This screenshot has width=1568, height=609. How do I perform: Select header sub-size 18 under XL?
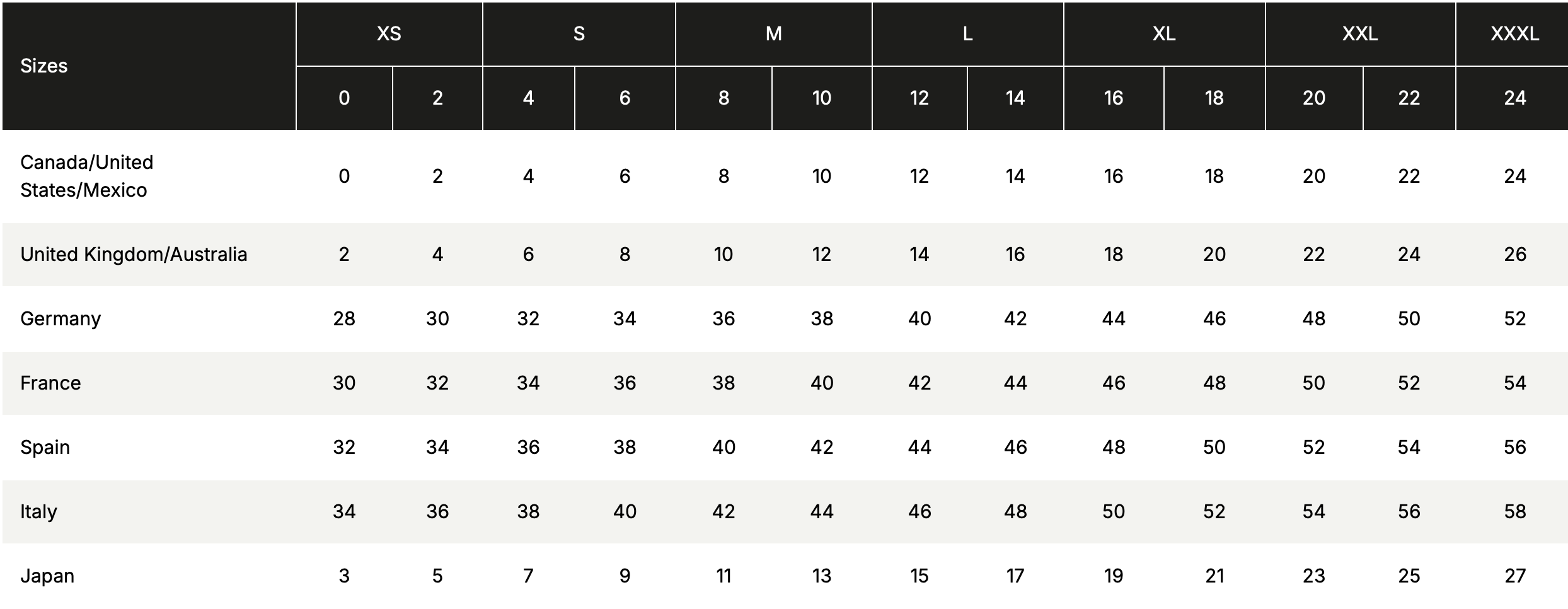coord(1214,98)
